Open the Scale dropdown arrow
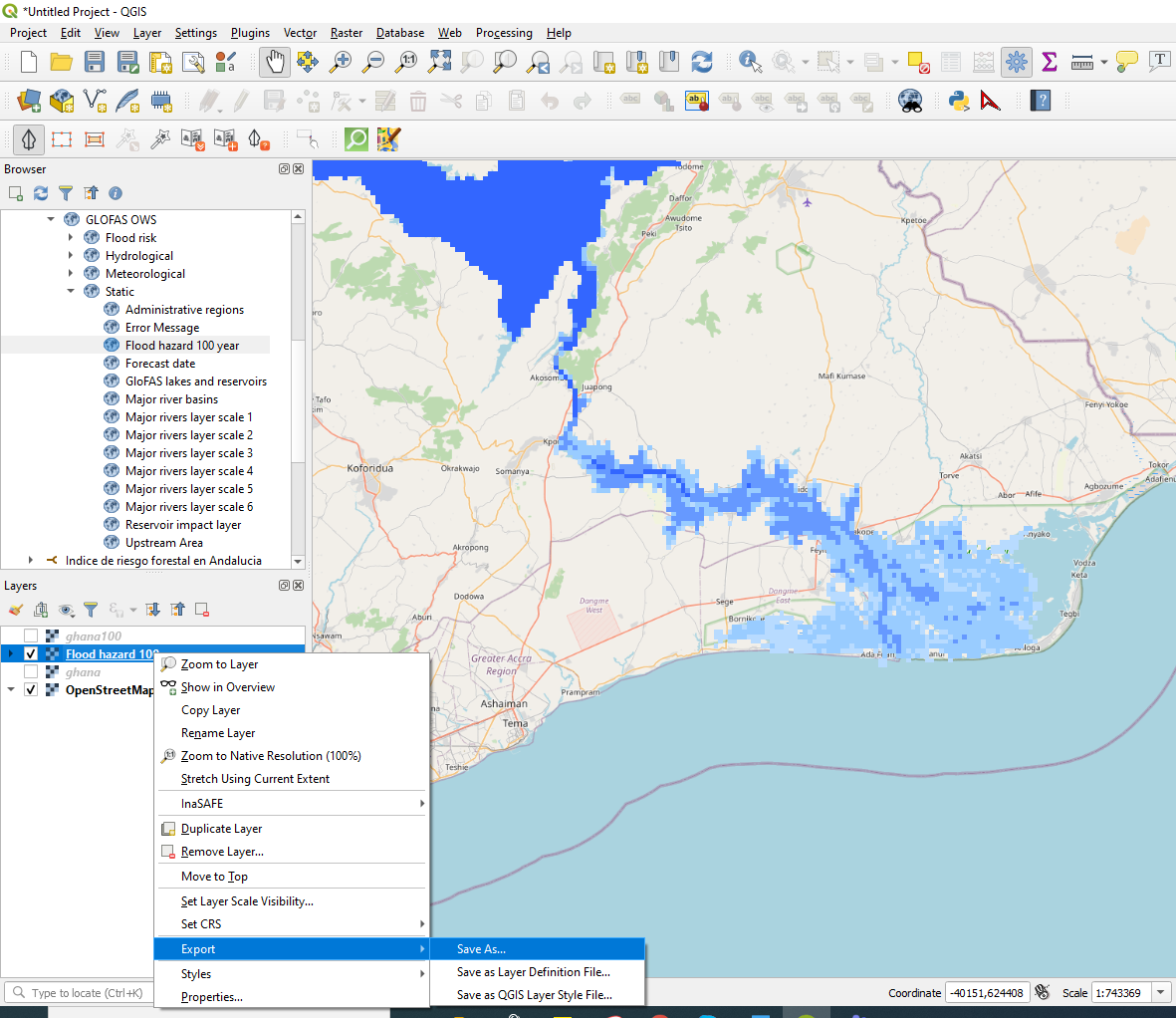The height and width of the screenshot is (1018, 1176). [x=1160, y=993]
